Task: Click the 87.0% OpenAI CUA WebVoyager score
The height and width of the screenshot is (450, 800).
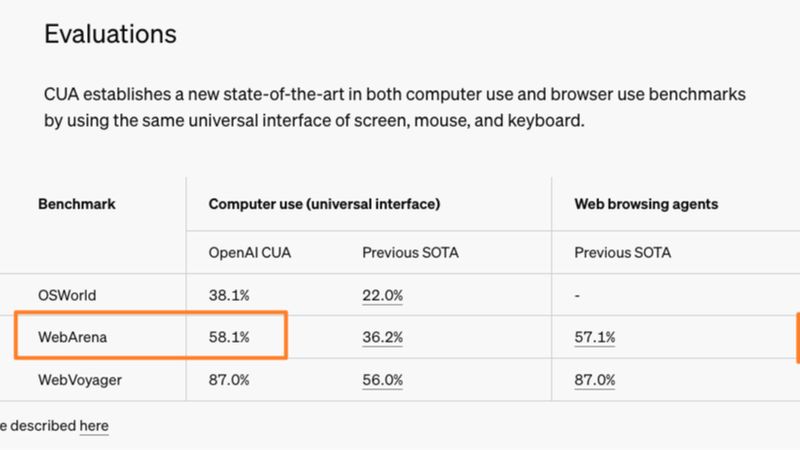Action: [229, 380]
